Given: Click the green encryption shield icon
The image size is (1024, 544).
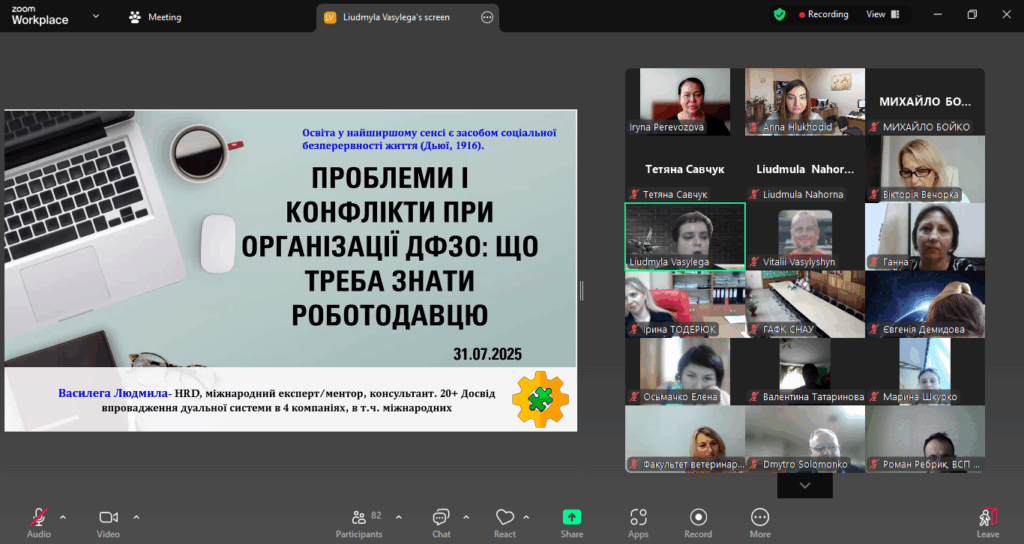Looking at the screenshot, I should (x=779, y=15).
